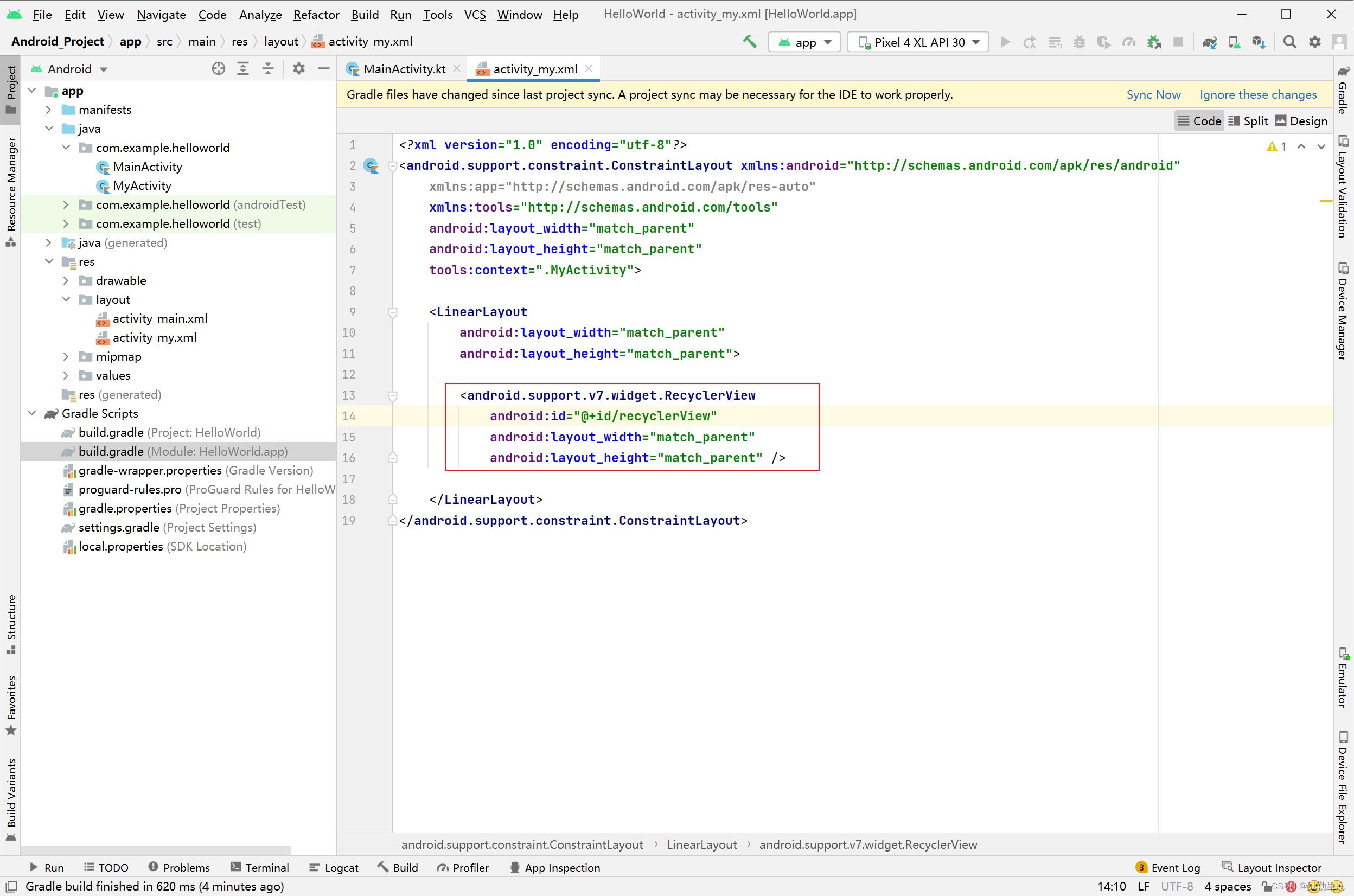Switch editor to Design view
This screenshot has height=896, width=1354.
1301,121
